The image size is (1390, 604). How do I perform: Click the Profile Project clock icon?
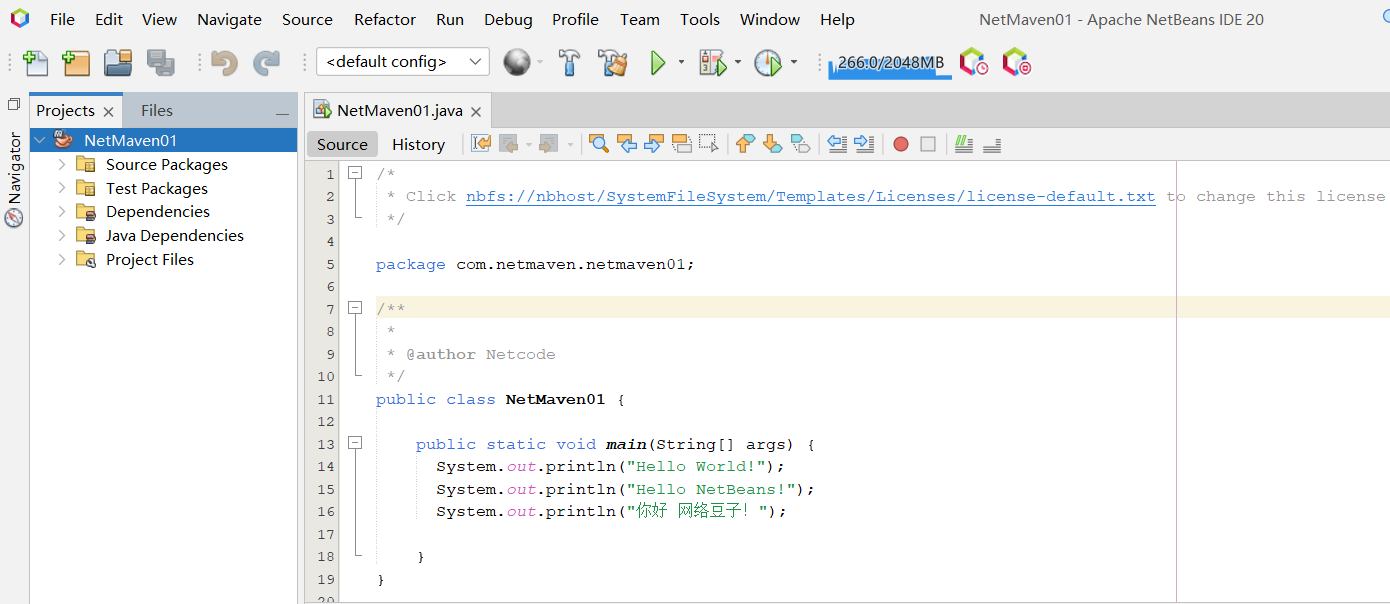pos(768,62)
